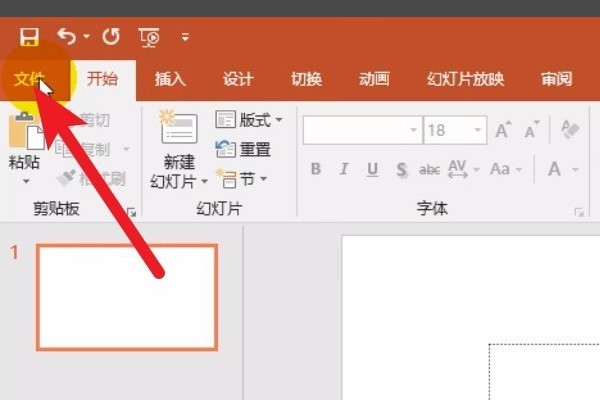Clear all formatting eraser icon
Image resolution: width=600 pixels, height=400 pixels.
click(569, 130)
